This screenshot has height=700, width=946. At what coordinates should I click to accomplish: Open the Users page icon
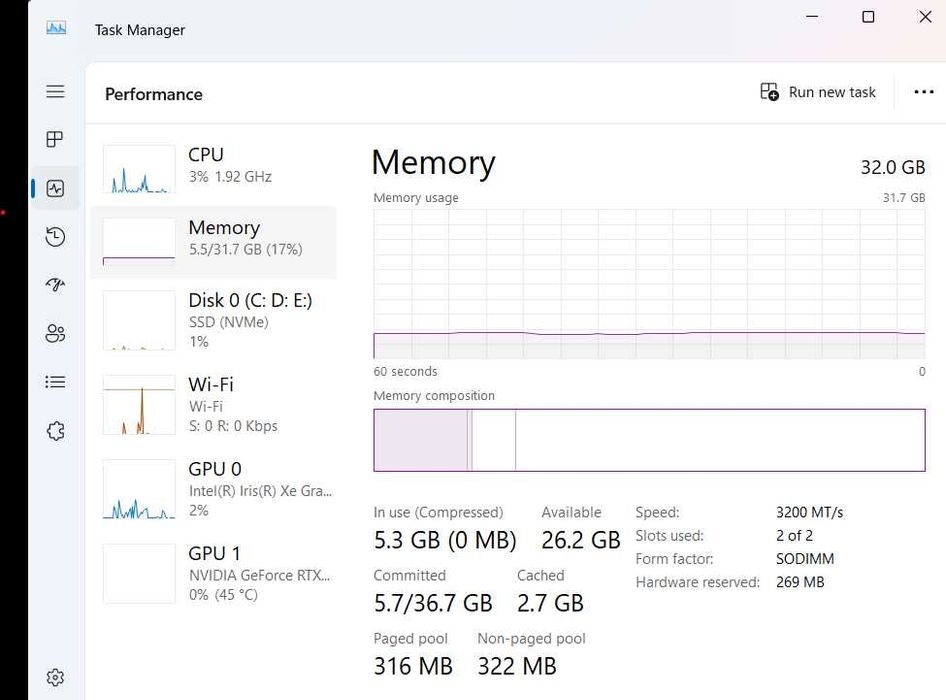[x=55, y=334]
